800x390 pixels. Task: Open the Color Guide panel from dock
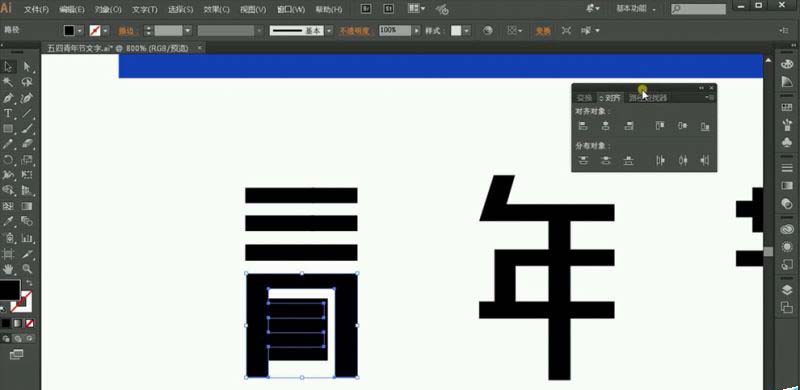tap(787, 82)
